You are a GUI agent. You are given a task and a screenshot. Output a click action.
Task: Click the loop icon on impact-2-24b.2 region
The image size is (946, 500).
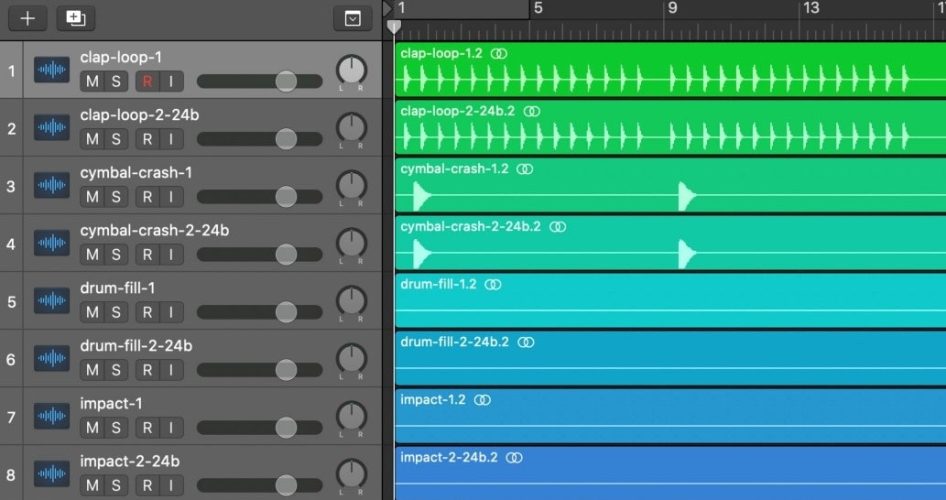click(514, 458)
